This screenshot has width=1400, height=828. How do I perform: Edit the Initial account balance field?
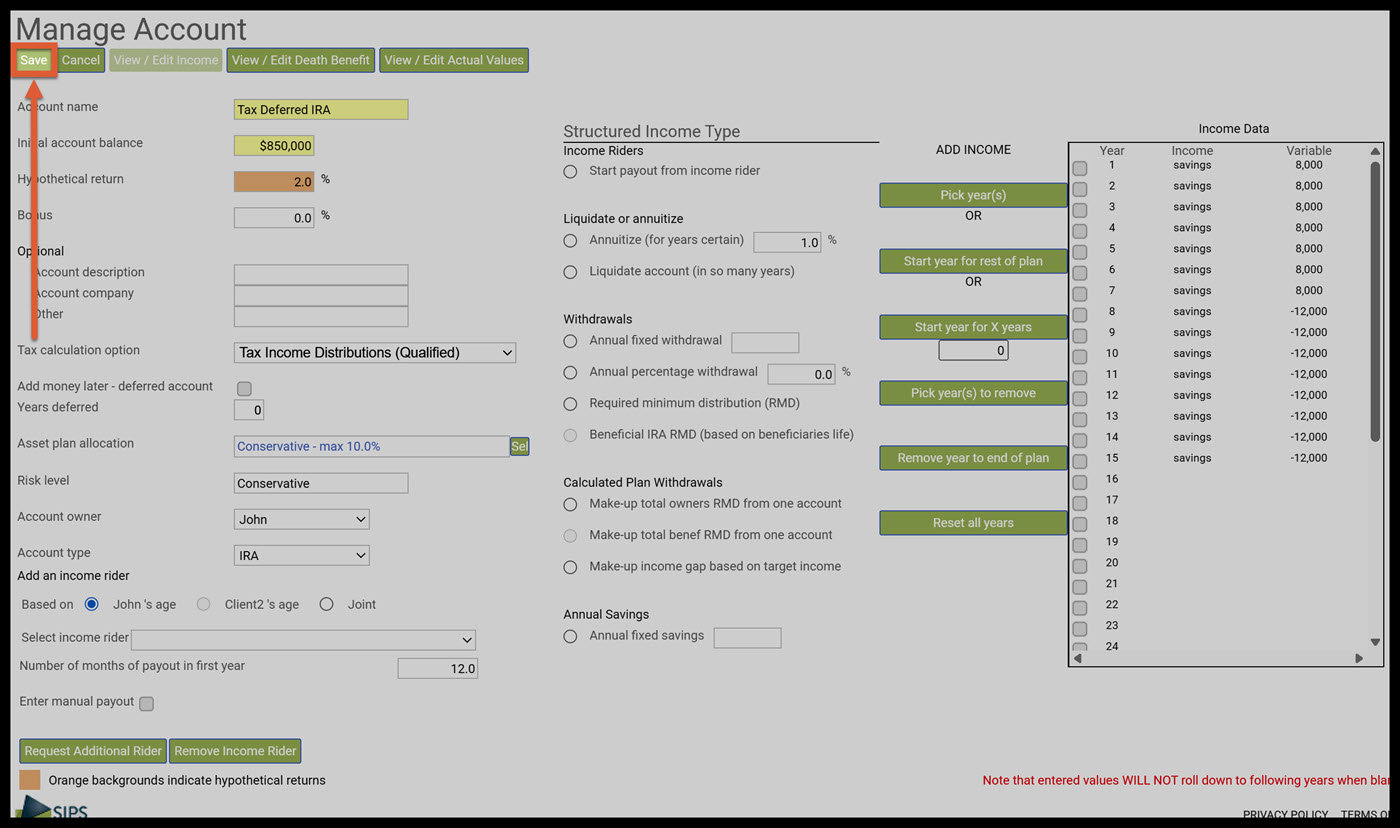click(x=274, y=145)
